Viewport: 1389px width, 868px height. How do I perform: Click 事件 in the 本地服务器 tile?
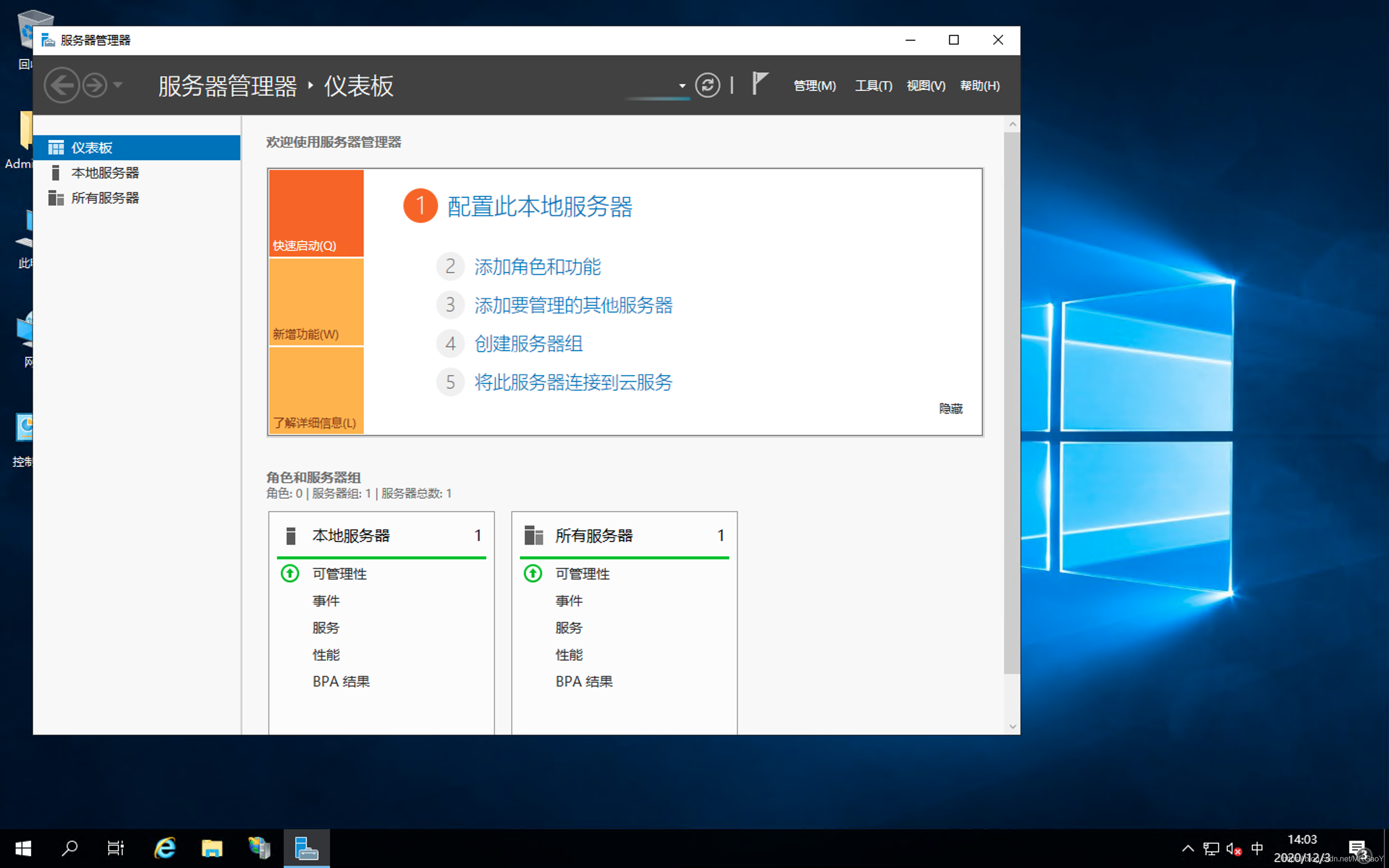tap(326, 600)
